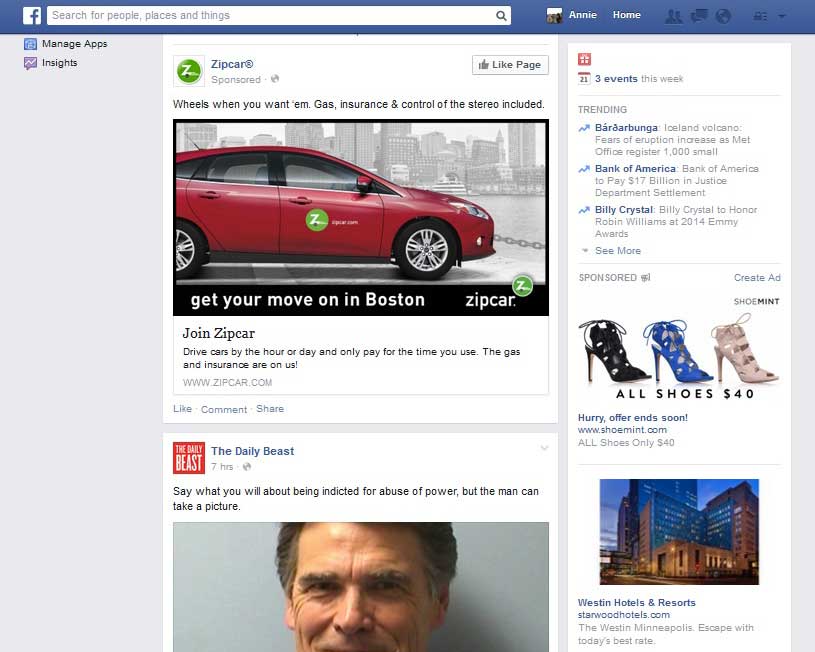
Task: Open the 3 events link
Action: (x=616, y=79)
